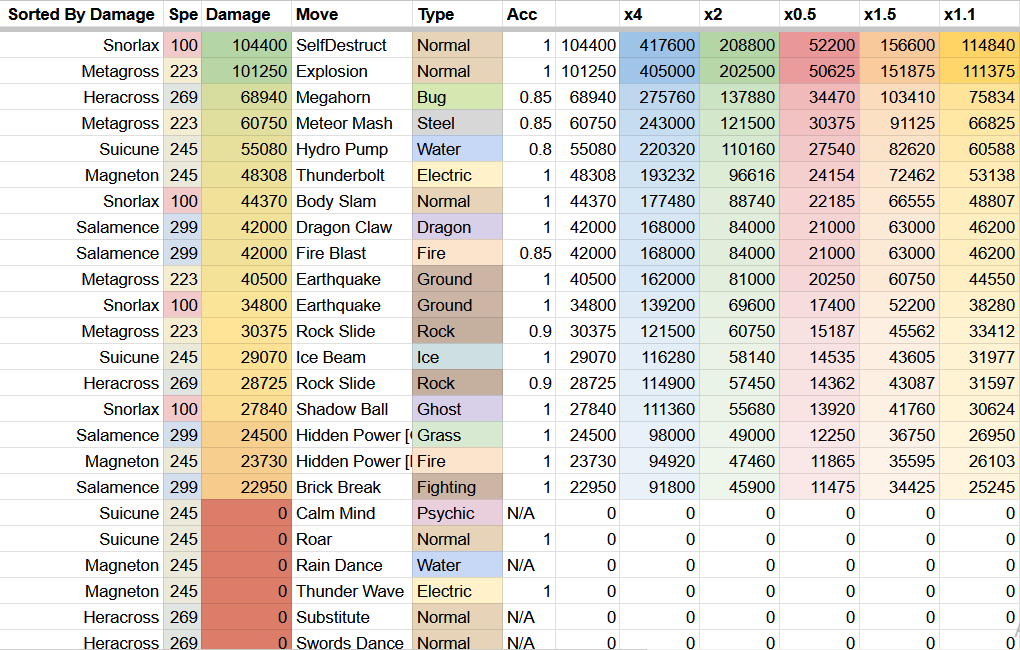This screenshot has height=650, width=1020.
Task: Click the Spe column header
Action: (x=183, y=14)
